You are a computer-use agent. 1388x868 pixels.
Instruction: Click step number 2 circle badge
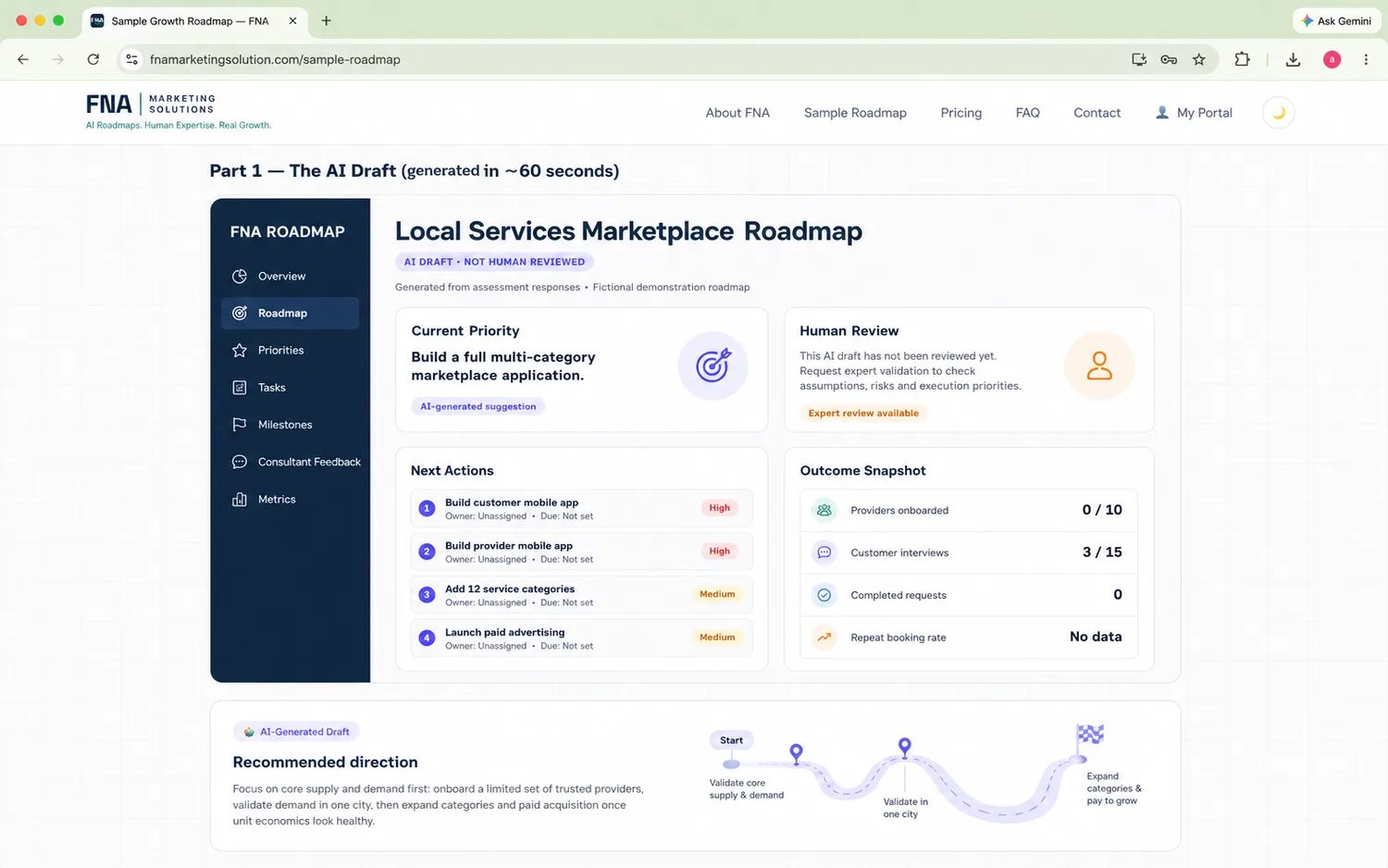[x=427, y=552]
